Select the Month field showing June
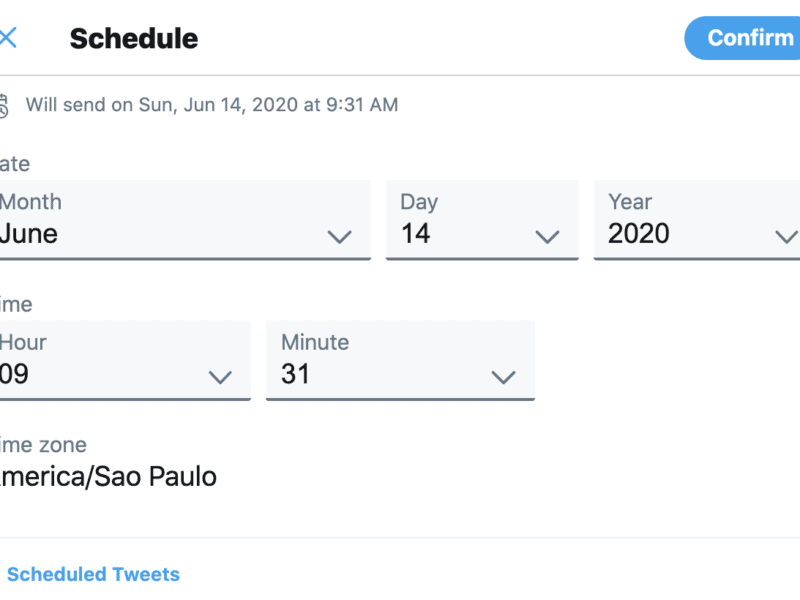The image size is (800, 600). (185, 220)
